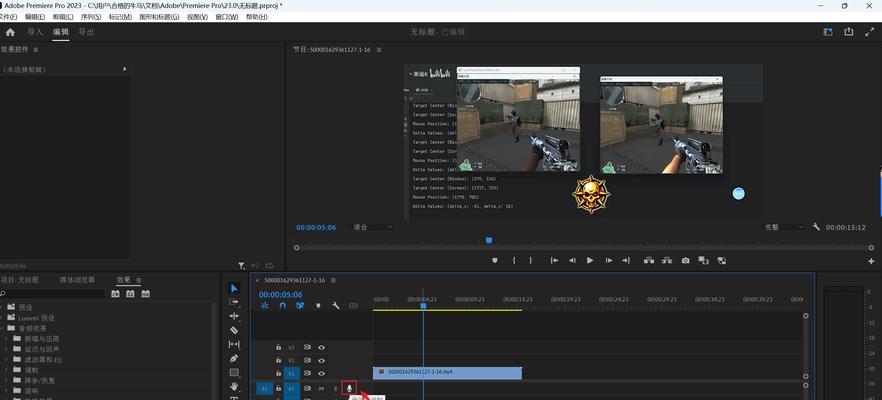Go to In point button
Image resolution: width=882 pixels, height=400 pixels.
pos(554,260)
